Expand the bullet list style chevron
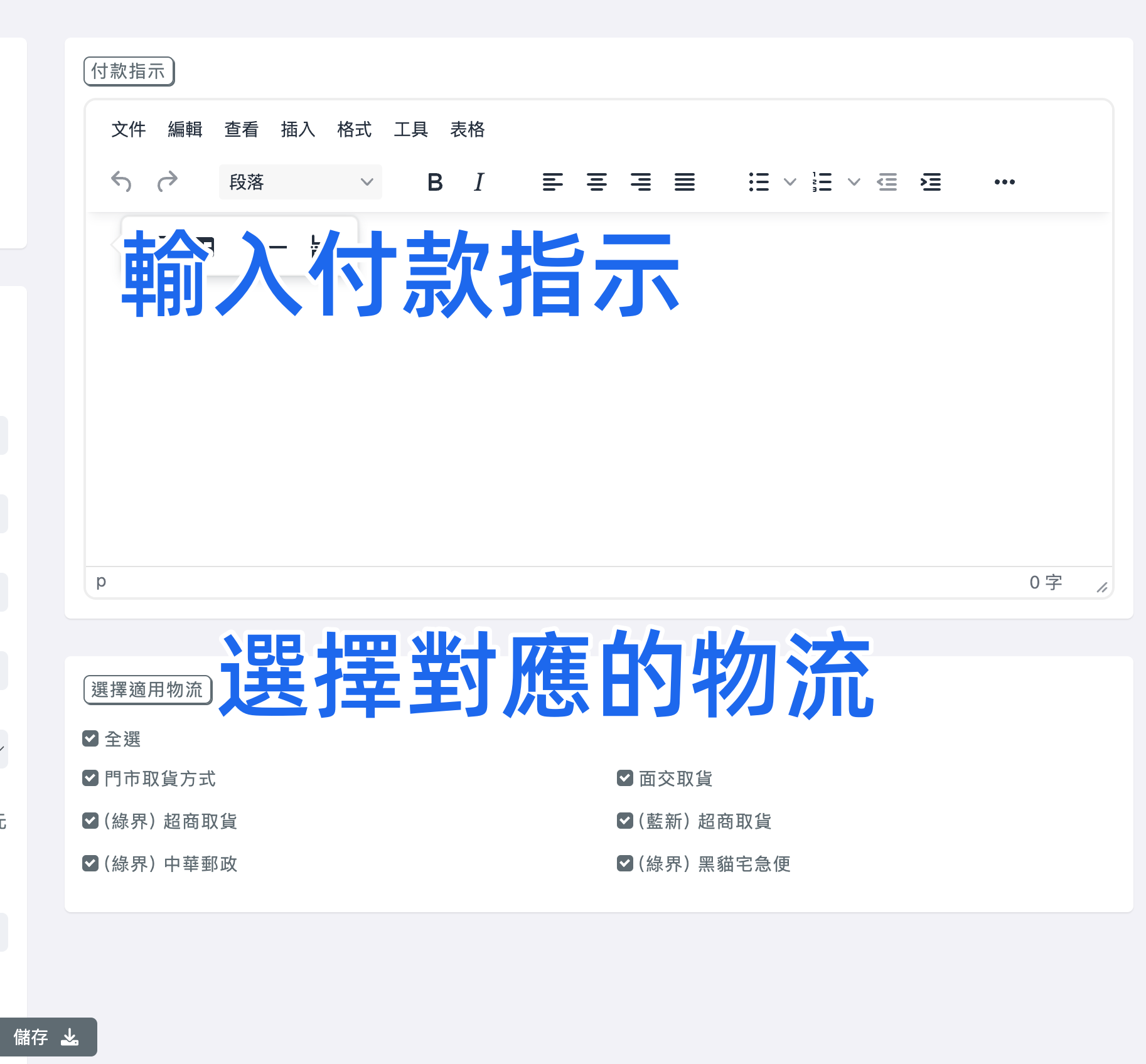Viewport: 1146px width, 1064px height. (x=790, y=182)
